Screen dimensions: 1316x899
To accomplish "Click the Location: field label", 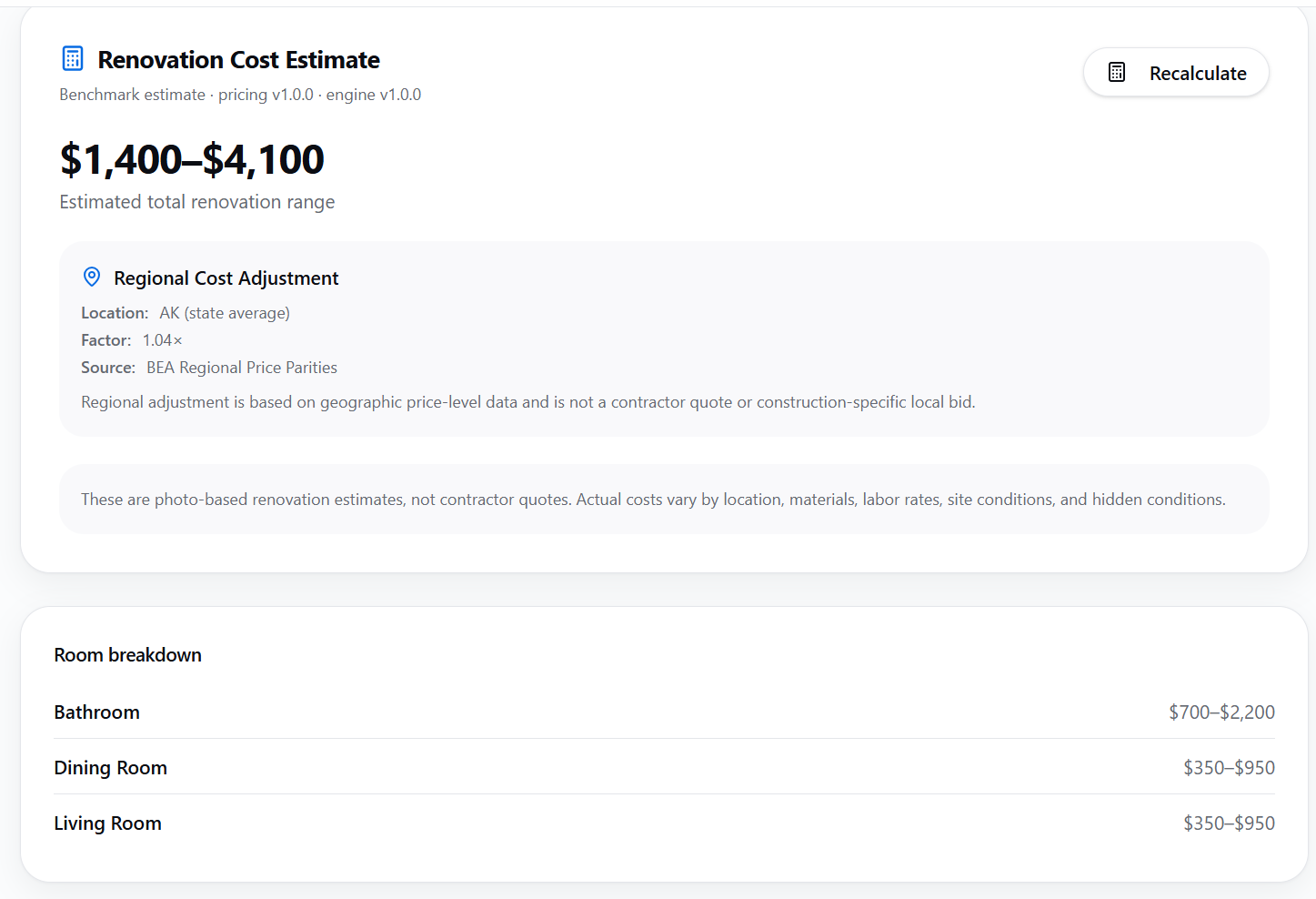I will click(115, 313).
